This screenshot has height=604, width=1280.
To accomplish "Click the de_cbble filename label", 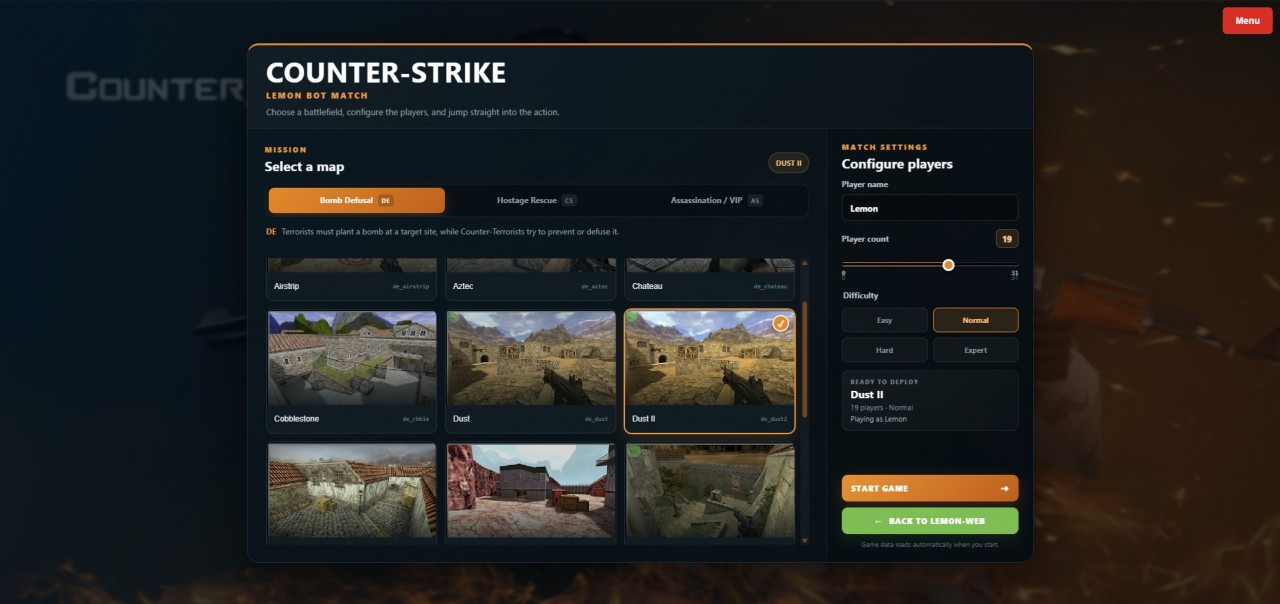I will [x=416, y=419].
